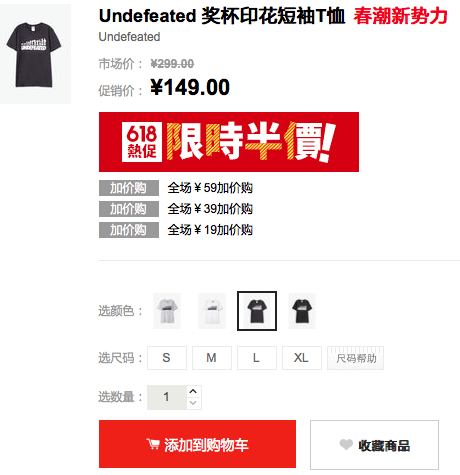Click the 收藏商品 favorite button

coord(374,445)
